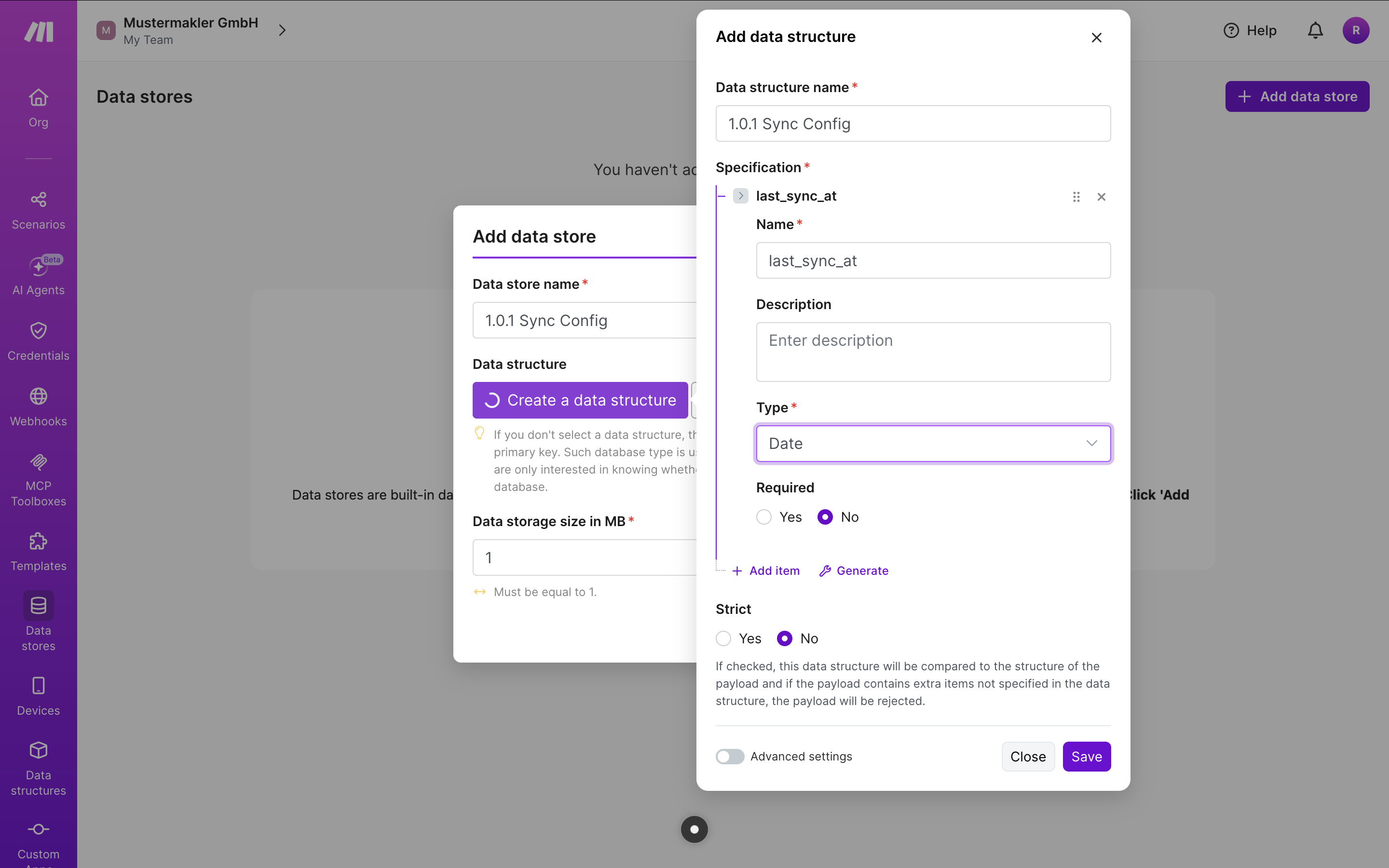
Task: Open Webhooks globe icon
Action: 39,396
